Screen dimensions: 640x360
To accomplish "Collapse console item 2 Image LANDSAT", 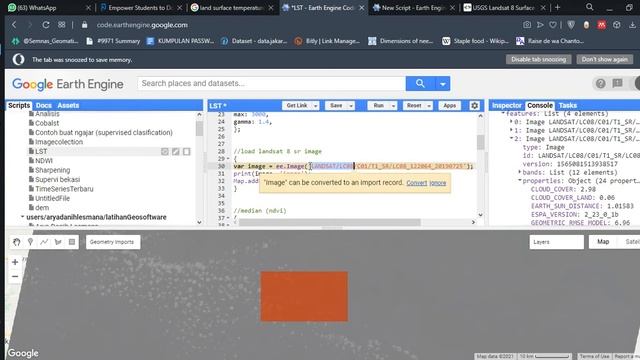I will pyautogui.click(x=511, y=139).
